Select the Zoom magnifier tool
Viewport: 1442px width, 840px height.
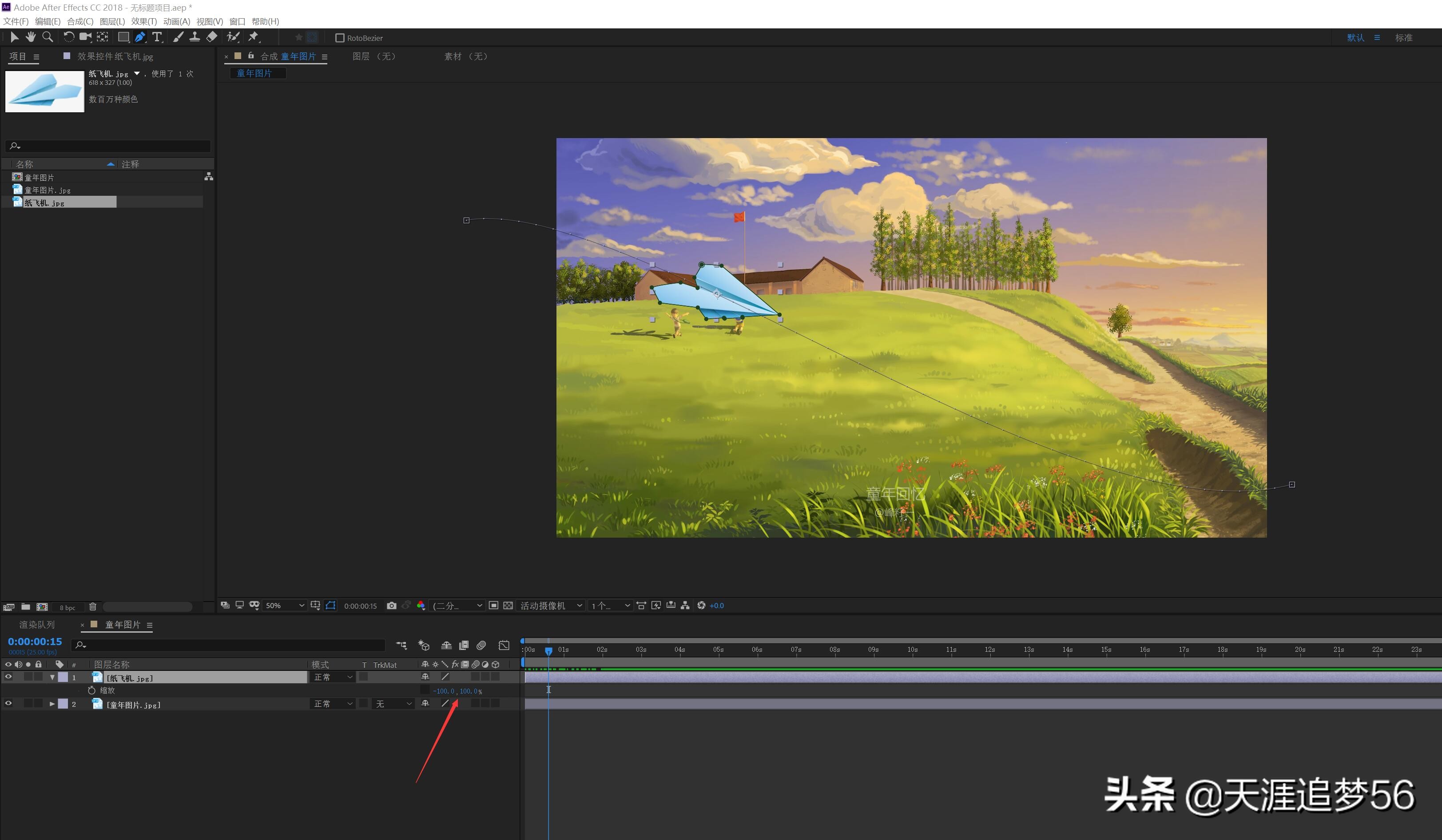click(x=48, y=37)
